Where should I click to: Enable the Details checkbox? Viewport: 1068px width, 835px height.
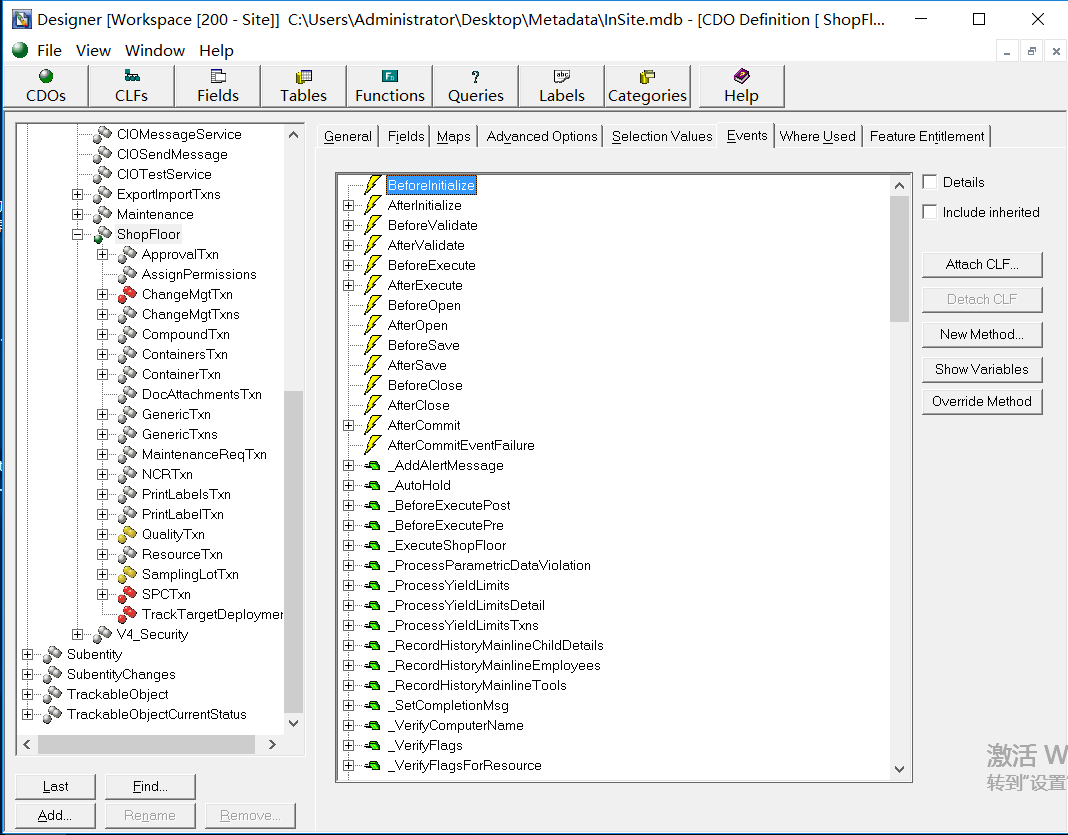pyautogui.click(x=930, y=182)
